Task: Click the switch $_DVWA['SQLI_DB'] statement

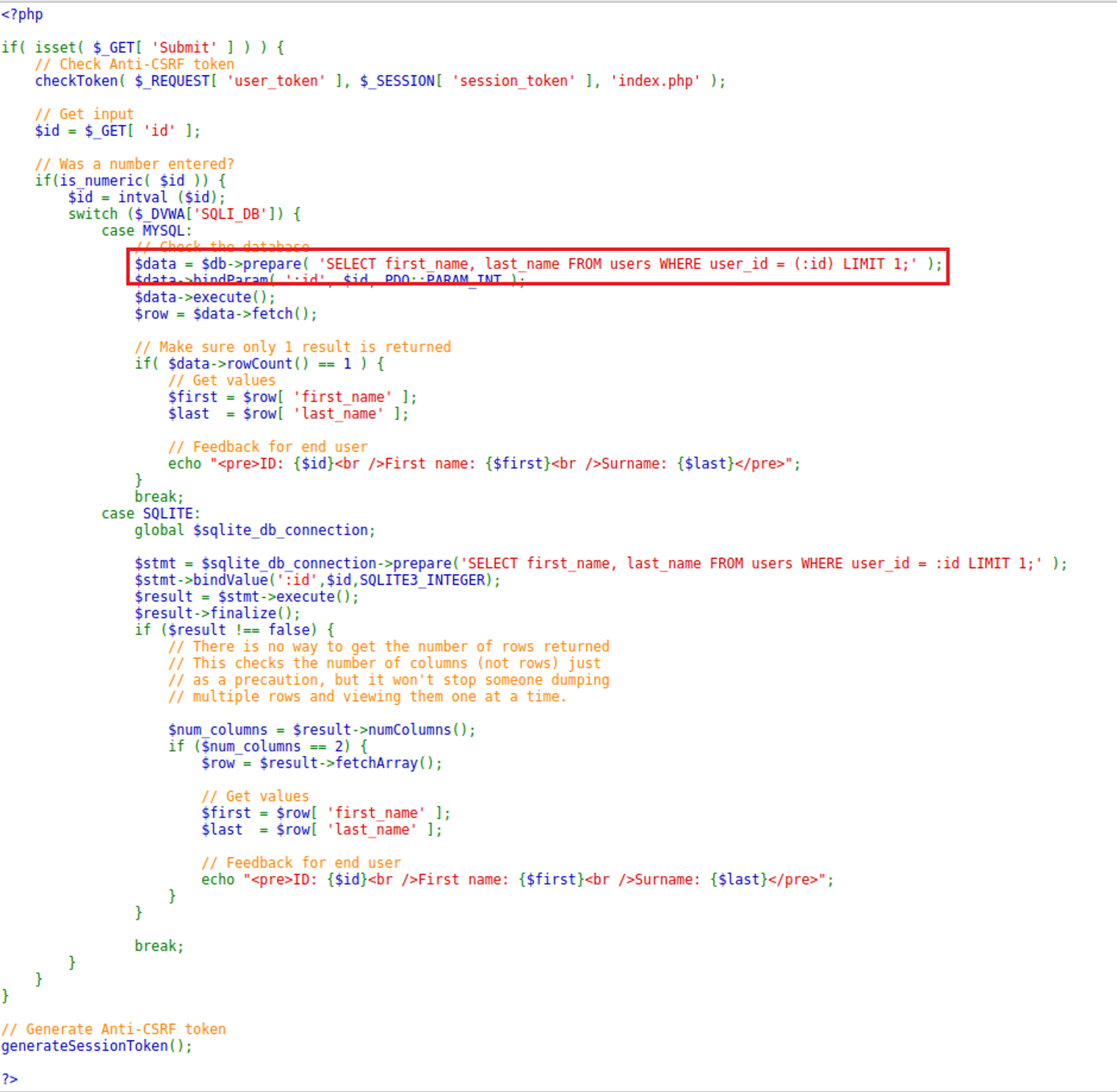Action: click(x=184, y=214)
